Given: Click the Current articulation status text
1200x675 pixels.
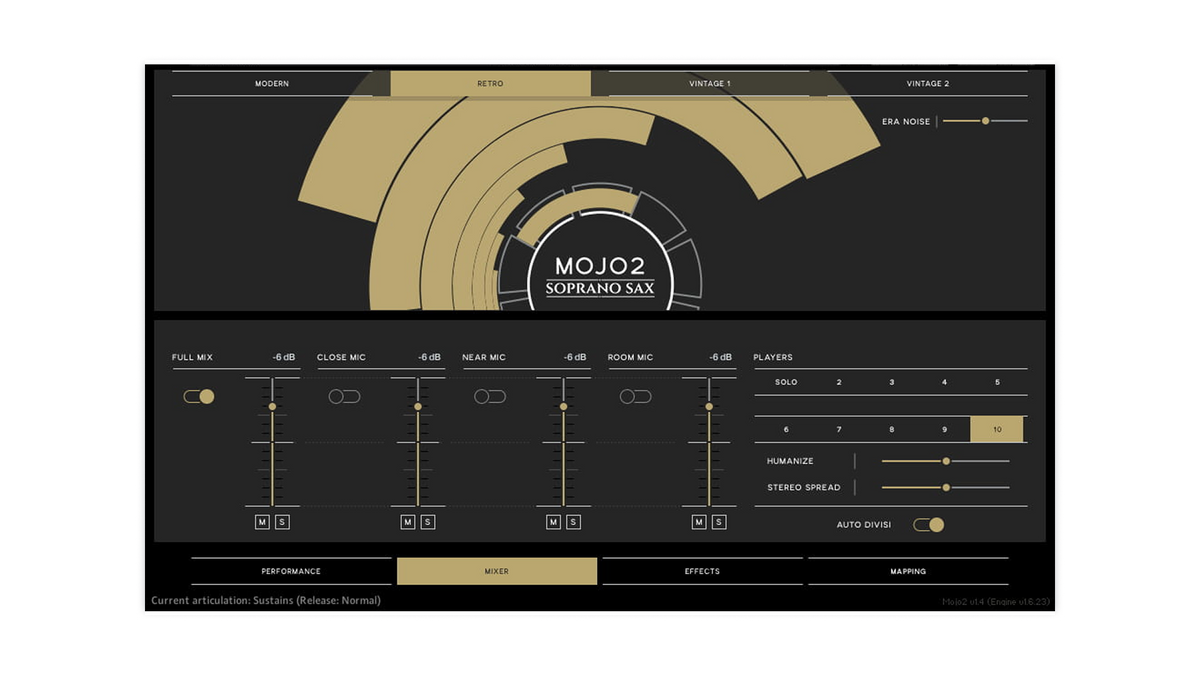Looking at the screenshot, I should [266, 601].
